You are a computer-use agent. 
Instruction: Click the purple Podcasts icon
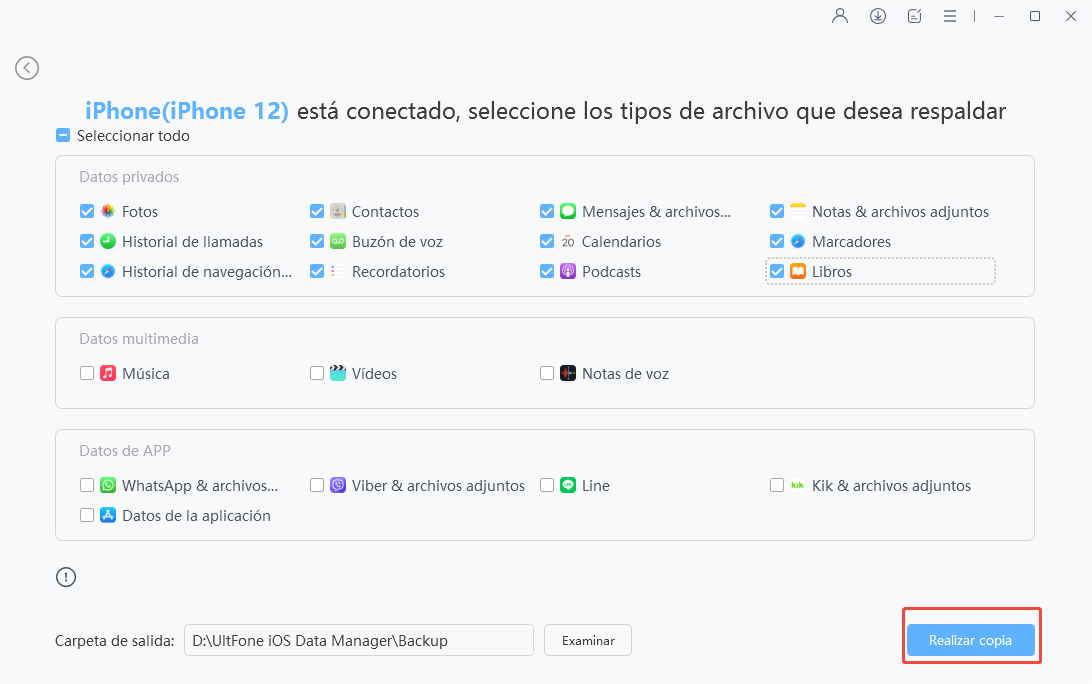click(x=568, y=271)
